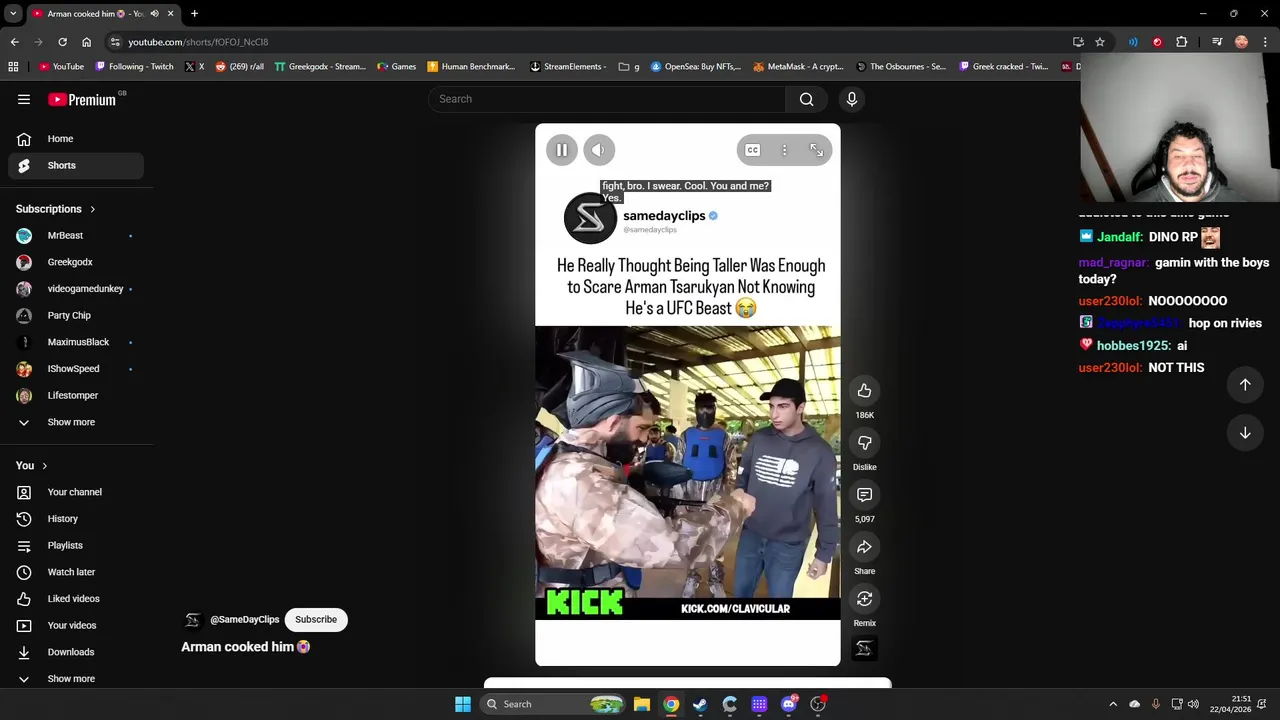Open the Chrome apps grid shortcut
The image size is (1280, 720).
click(x=13, y=67)
